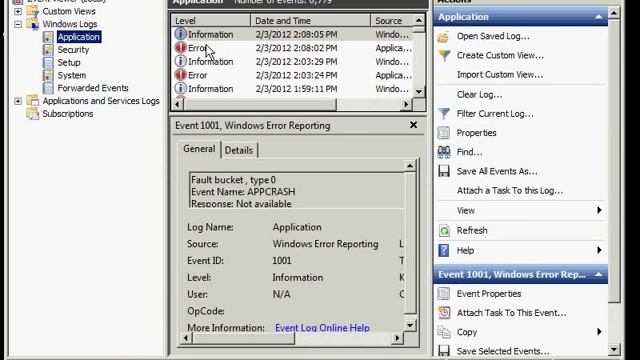The image size is (640, 360).
Task: Collapse the Windows Logs tree node
Action: [18, 24]
